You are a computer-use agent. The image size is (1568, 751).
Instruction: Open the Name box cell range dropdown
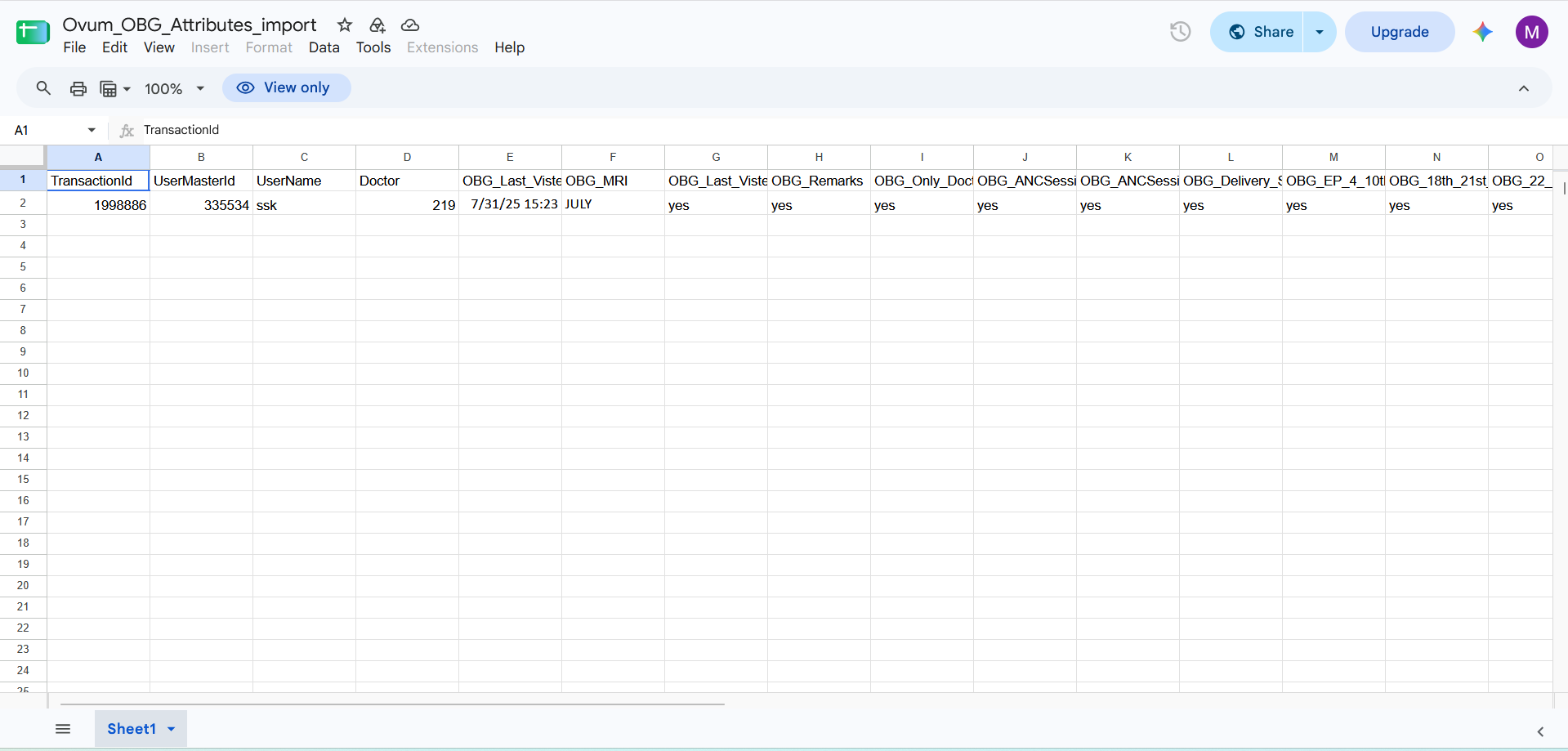(92, 130)
